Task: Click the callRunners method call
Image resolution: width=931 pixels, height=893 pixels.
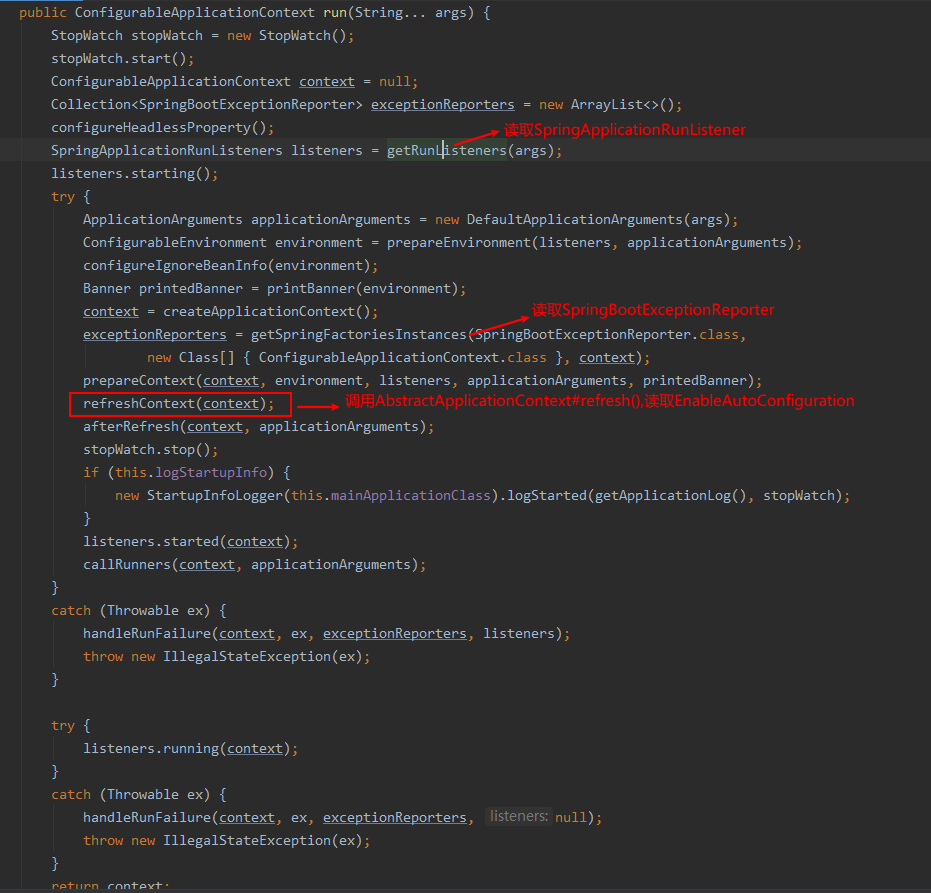Action: tap(126, 565)
